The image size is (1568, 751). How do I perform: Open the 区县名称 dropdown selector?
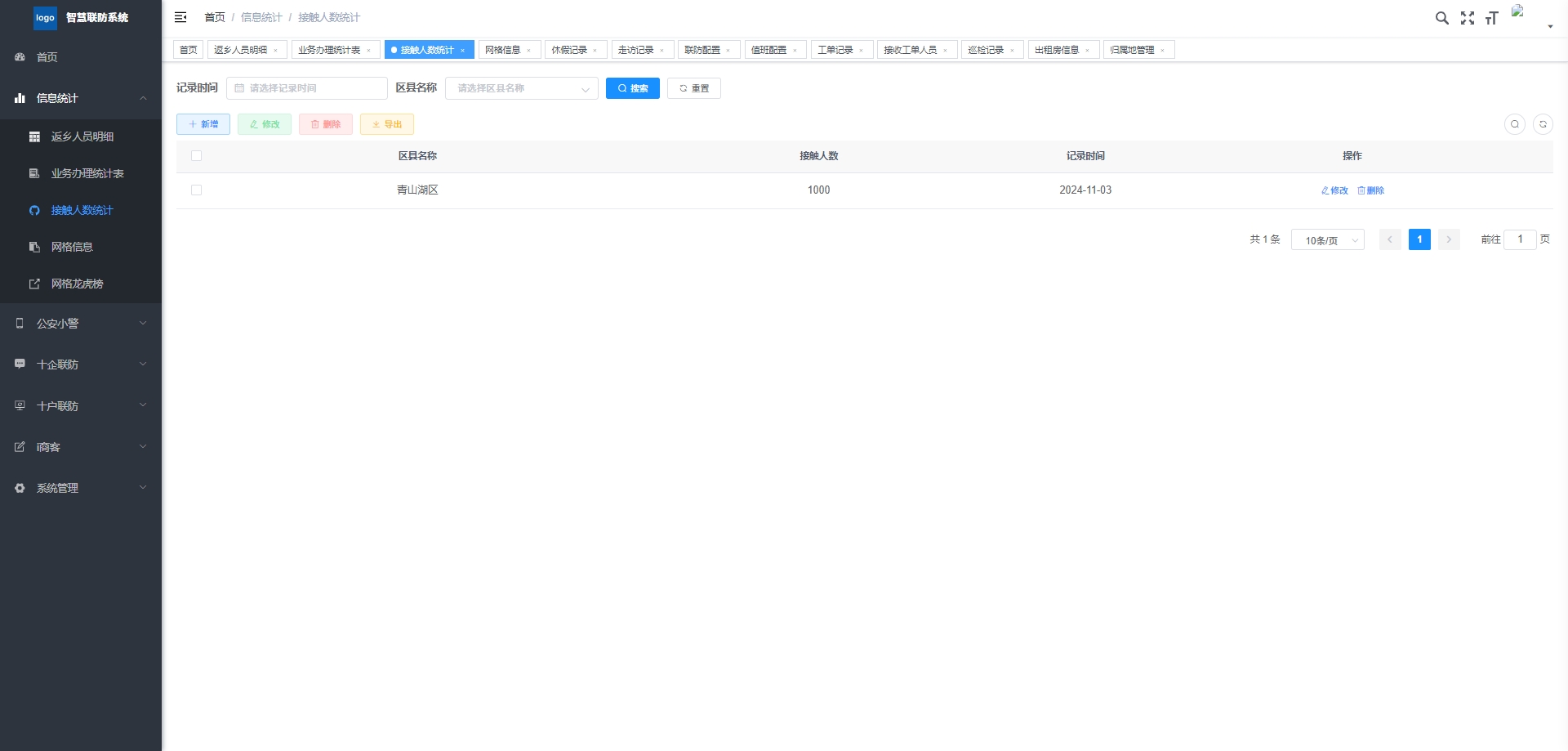(x=522, y=88)
